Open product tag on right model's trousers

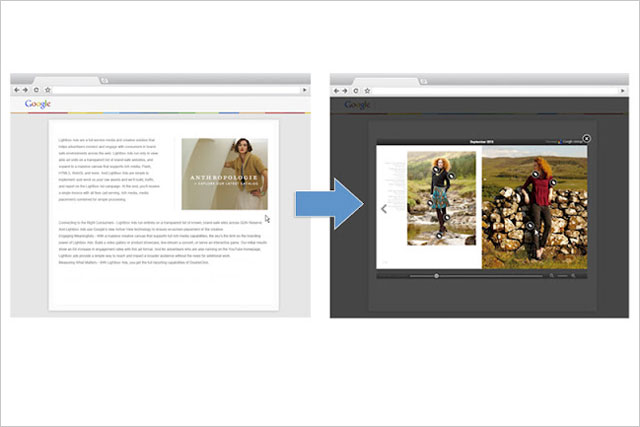[530, 225]
